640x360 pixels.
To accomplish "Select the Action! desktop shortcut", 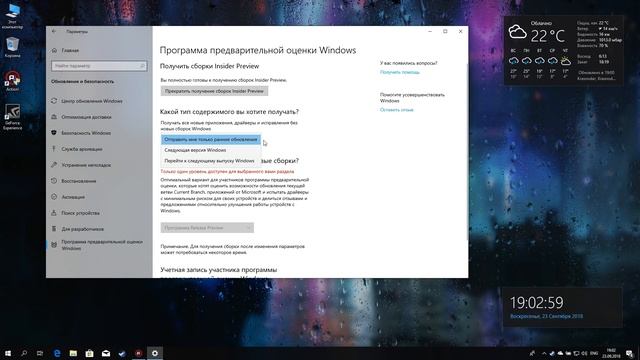I will (x=12, y=81).
